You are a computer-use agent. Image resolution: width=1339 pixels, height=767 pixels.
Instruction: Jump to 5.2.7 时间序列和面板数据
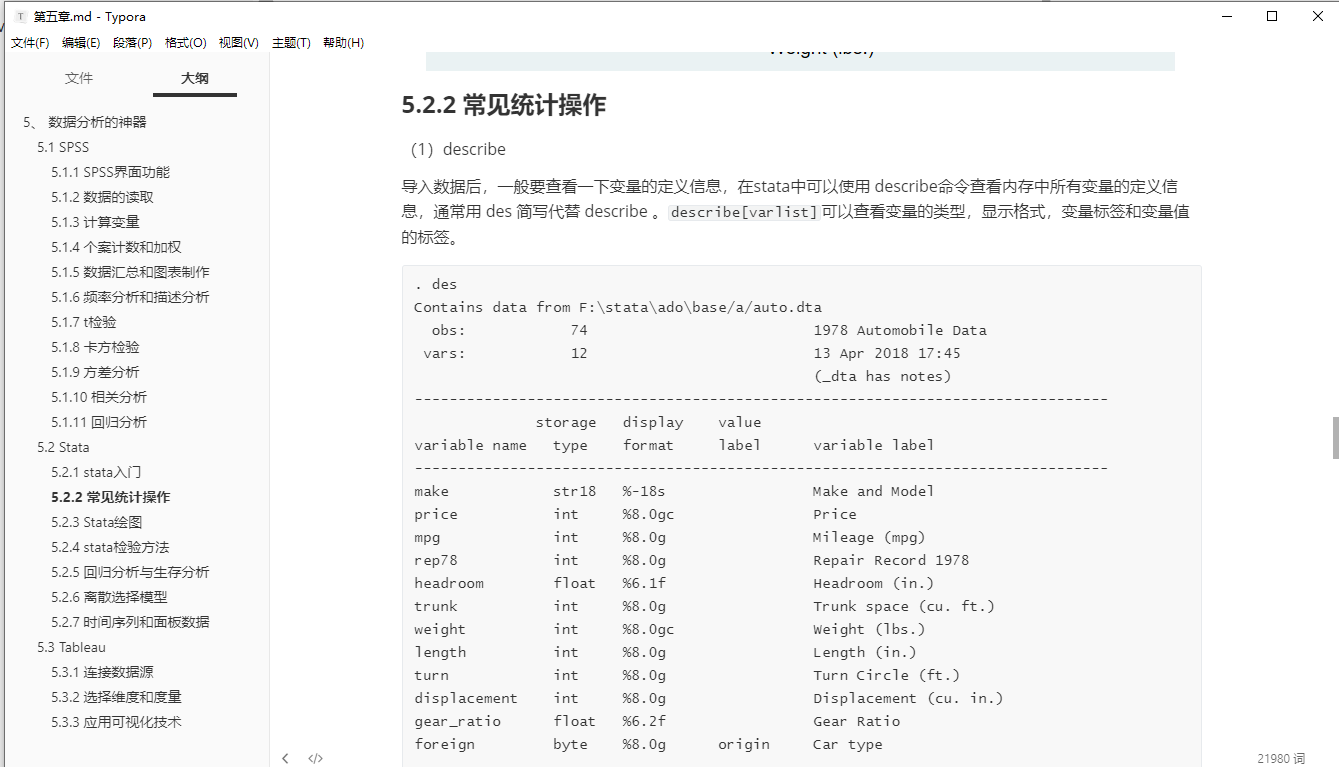pyautogui.click(x=130, y=622)
